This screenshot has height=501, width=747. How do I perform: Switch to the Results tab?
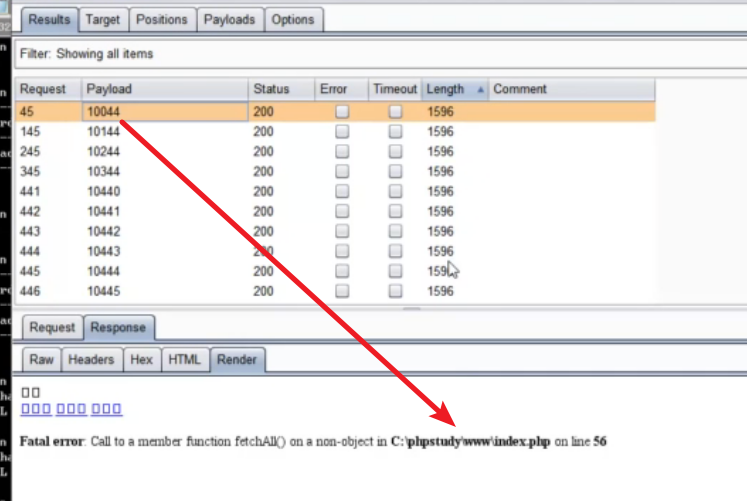coord(49,20)
